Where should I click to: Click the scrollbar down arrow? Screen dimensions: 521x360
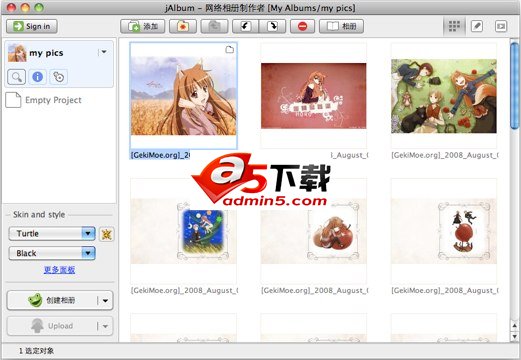coord(514,336)
